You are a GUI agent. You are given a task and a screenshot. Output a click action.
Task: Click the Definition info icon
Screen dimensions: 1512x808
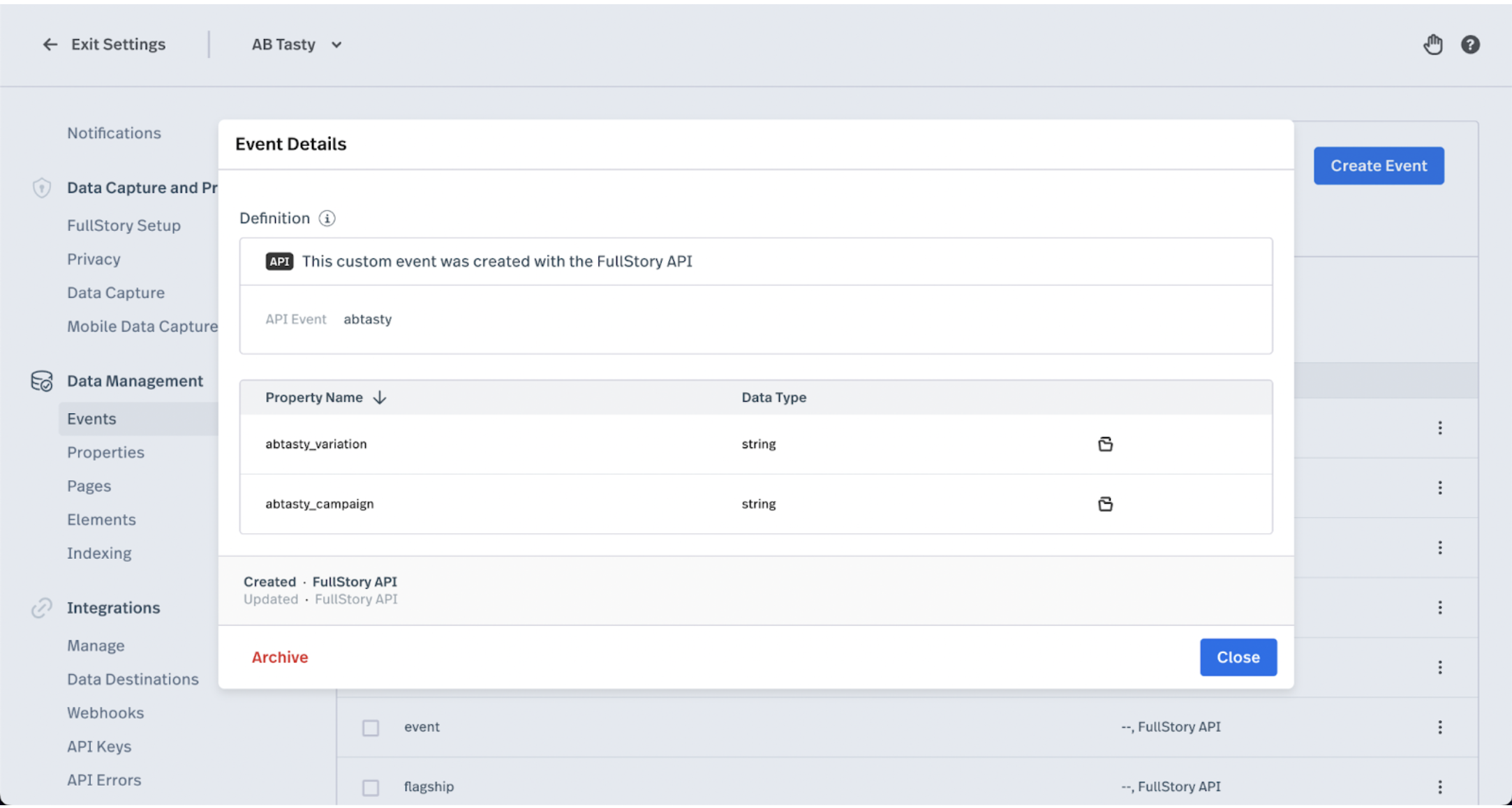pyautogui.click(x=327, y=218)
